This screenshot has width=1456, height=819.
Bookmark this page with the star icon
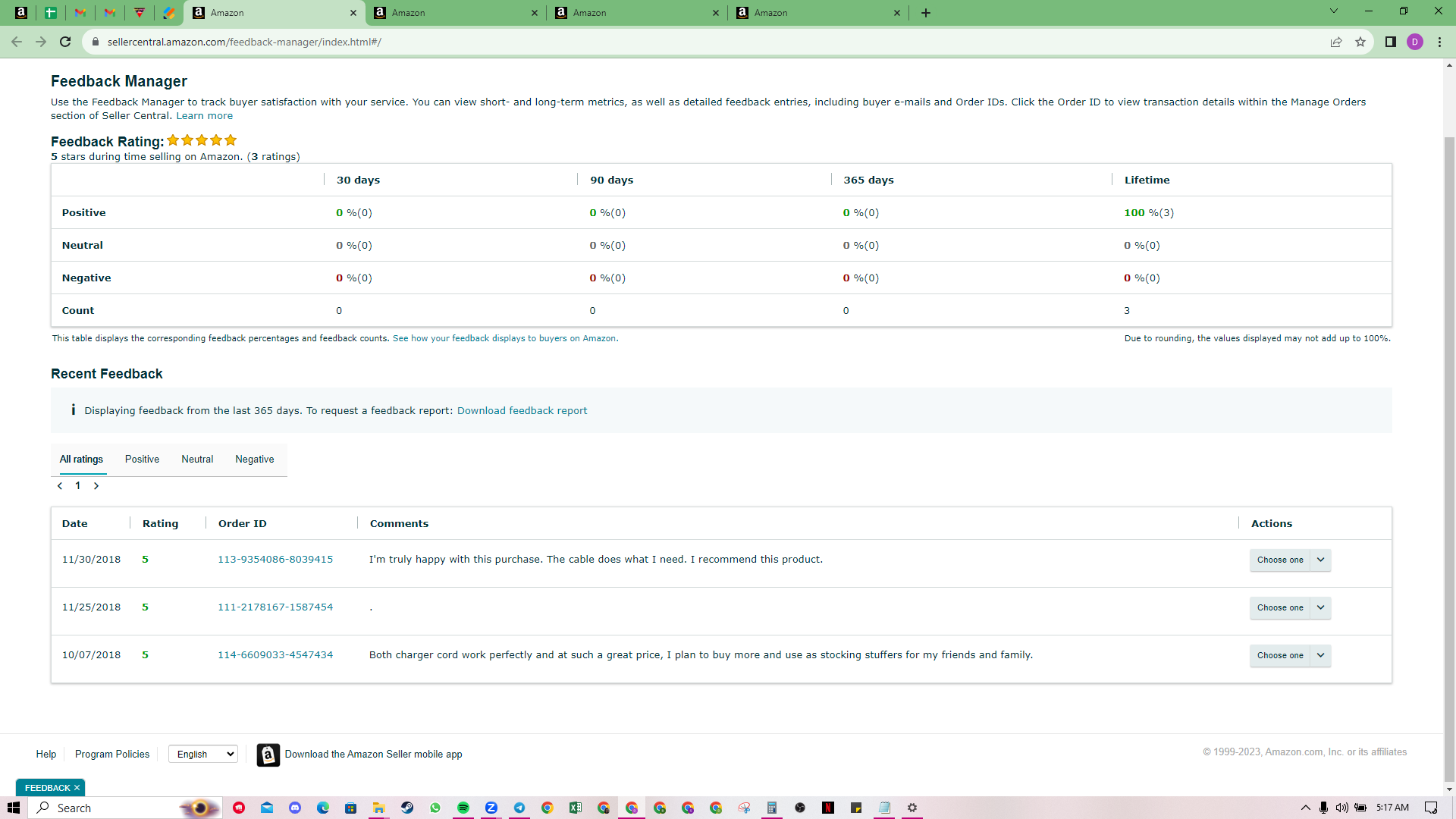1360,42
